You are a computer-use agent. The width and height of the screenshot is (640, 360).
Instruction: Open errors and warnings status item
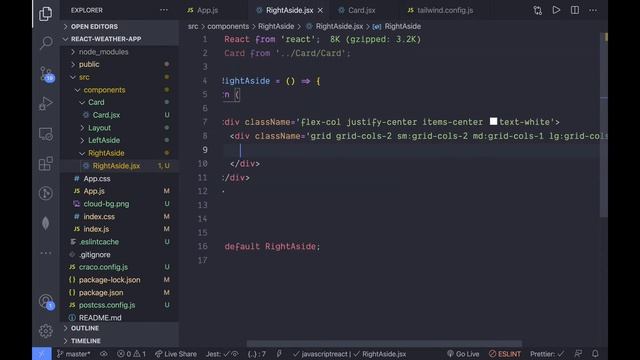click(x=131, y=354)
